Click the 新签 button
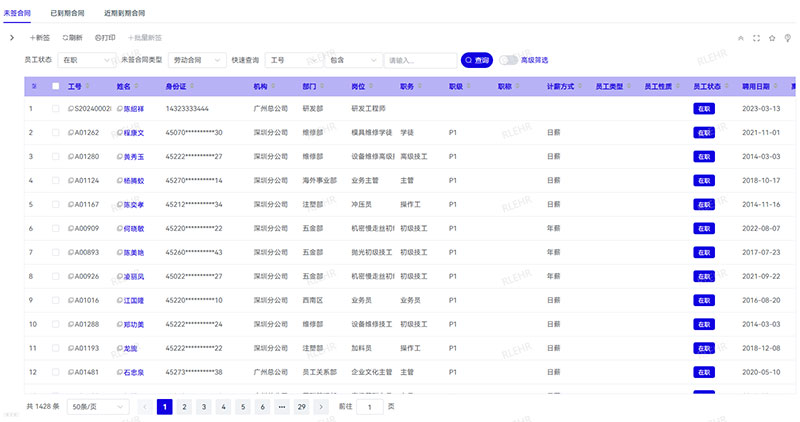This screenshot has height=422, width=800. pyautogui.click(x=40, y=38)
